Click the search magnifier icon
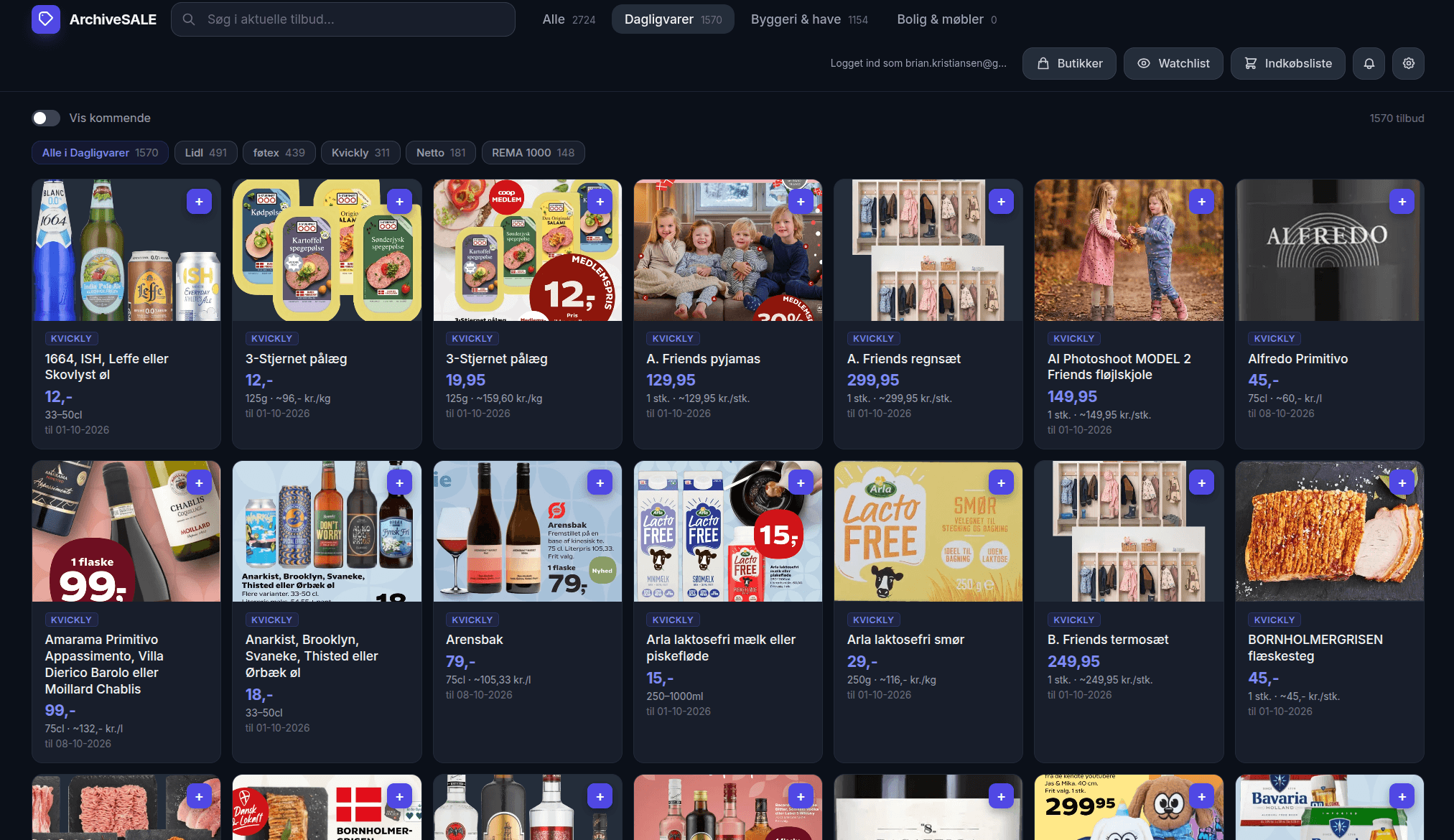Viewport: 1454px width, 840px height. click(189, 19)
